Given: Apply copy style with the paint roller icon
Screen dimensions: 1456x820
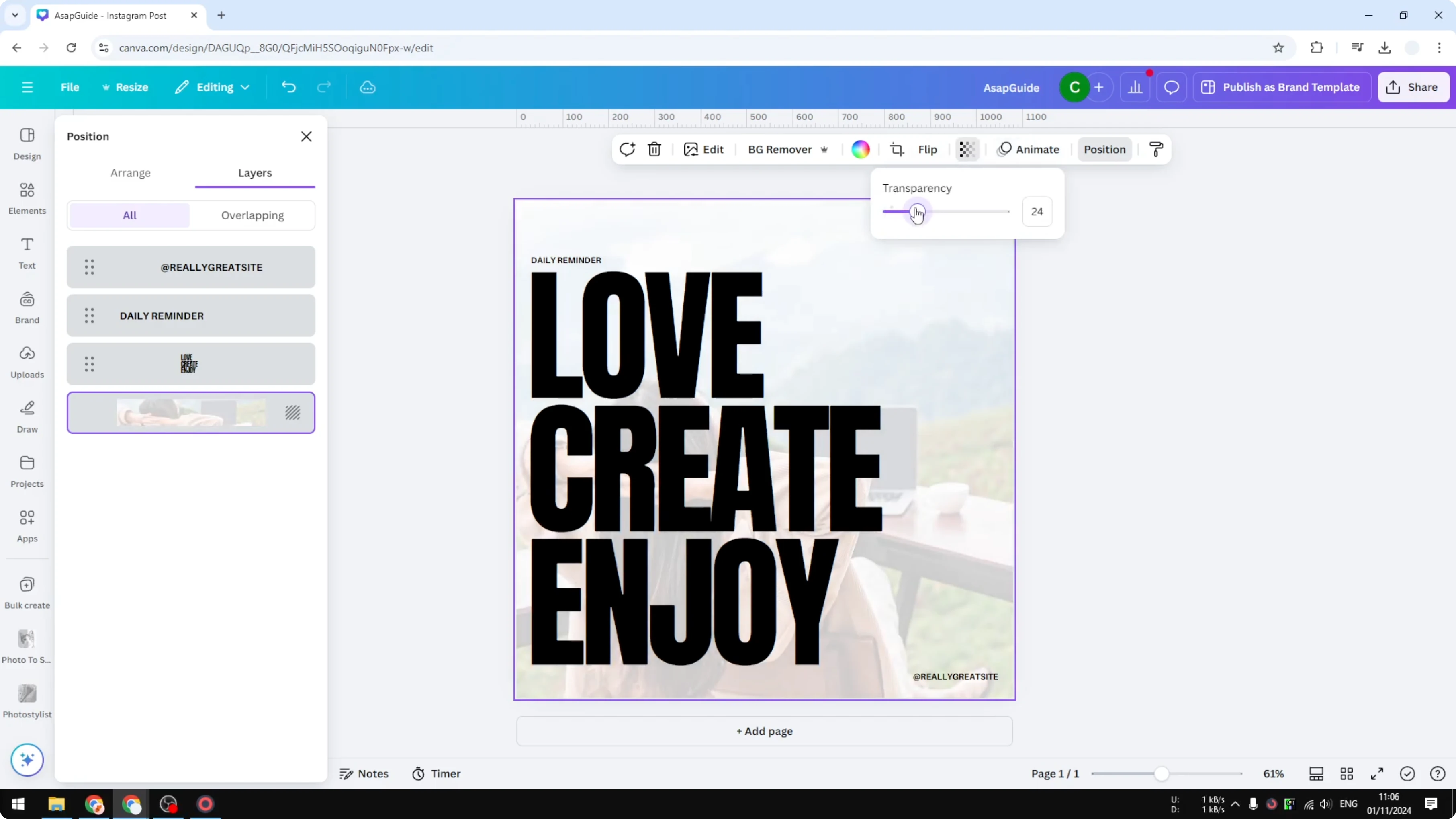Looking at the screenshot, I should (1155, 149).
